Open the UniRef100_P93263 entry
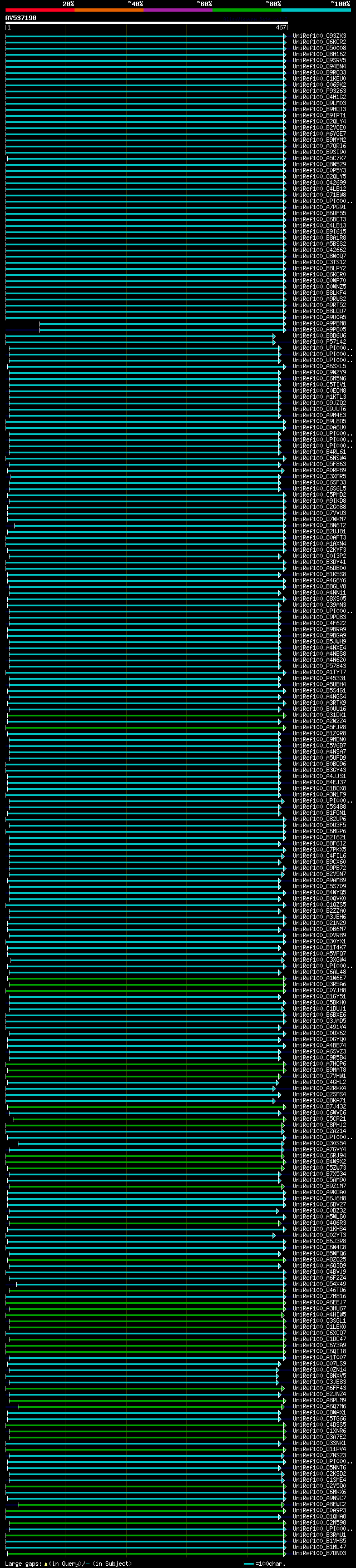The image size is (356, 1568). (x=319, y=91)
